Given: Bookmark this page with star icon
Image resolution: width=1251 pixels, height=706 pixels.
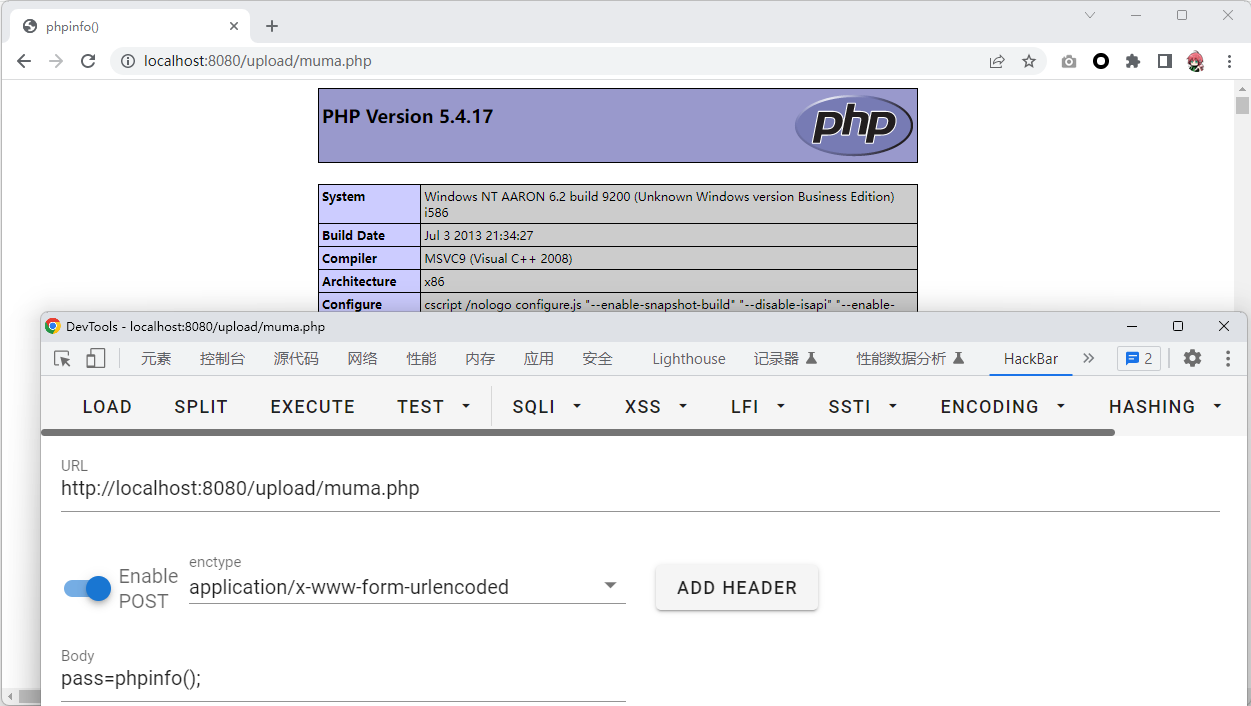Looking at the screenshot, I should click(1028, 61).
